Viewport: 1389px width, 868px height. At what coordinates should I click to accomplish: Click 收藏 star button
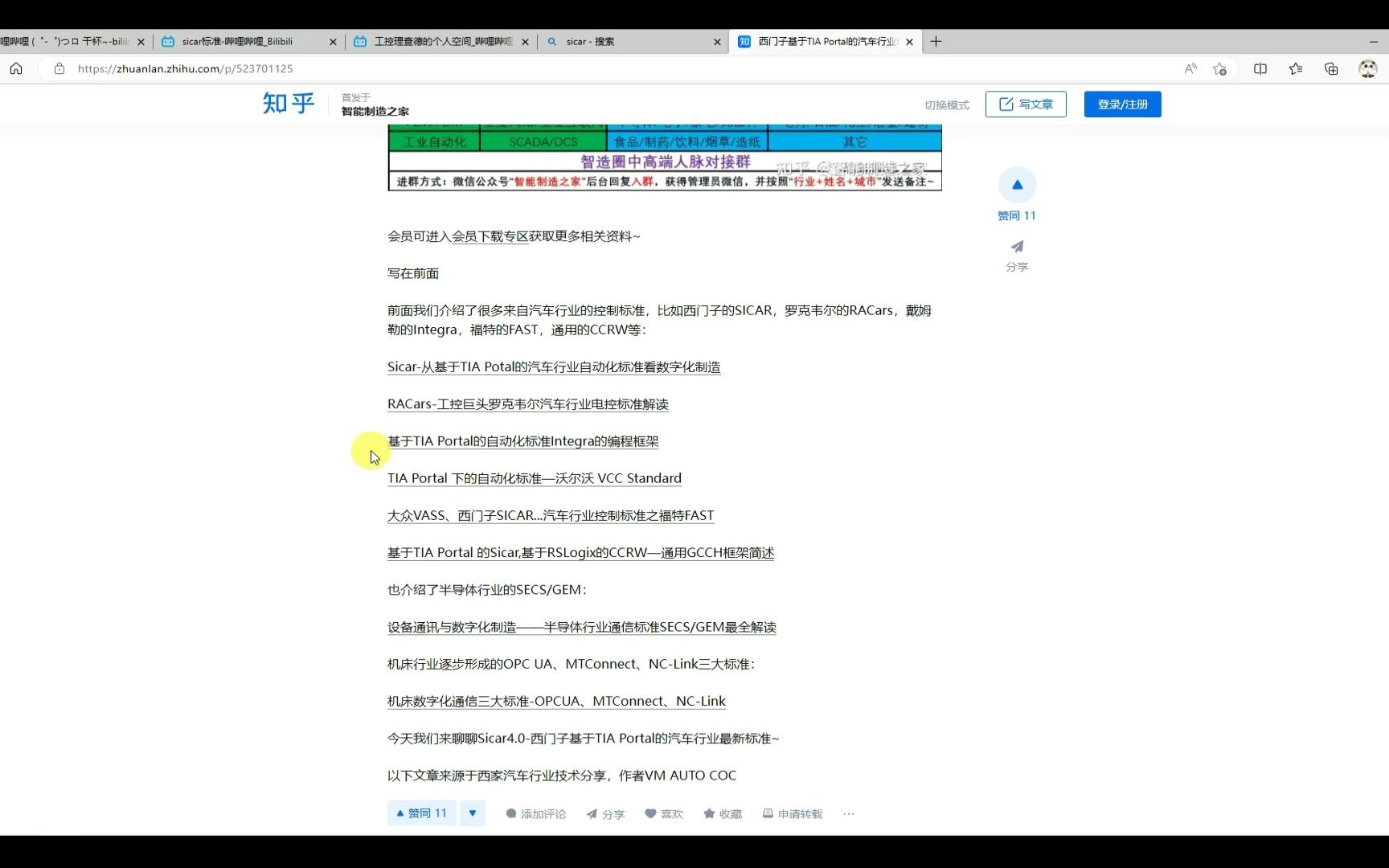pyautogui.click(x=723, y=814)
